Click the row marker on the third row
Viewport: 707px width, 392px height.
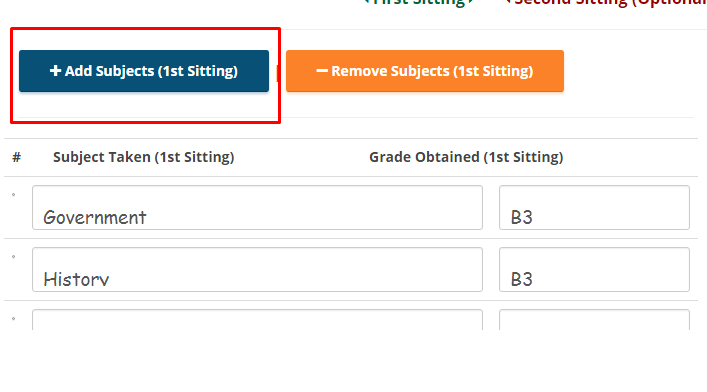pyautogui.click(x=14, y=318)
